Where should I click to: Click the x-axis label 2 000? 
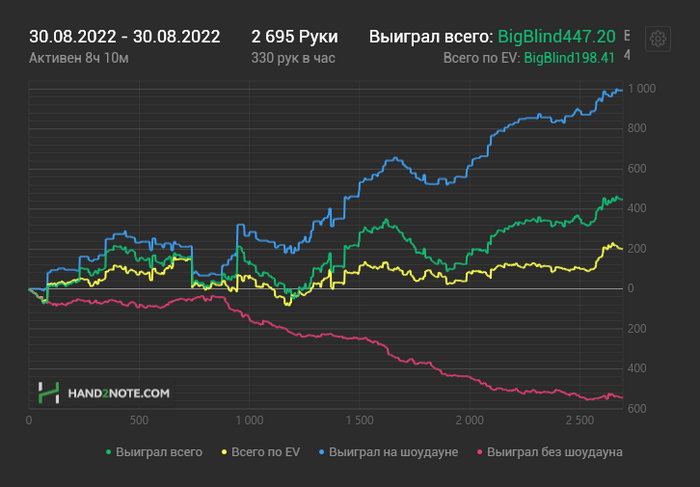coord(470,420)
